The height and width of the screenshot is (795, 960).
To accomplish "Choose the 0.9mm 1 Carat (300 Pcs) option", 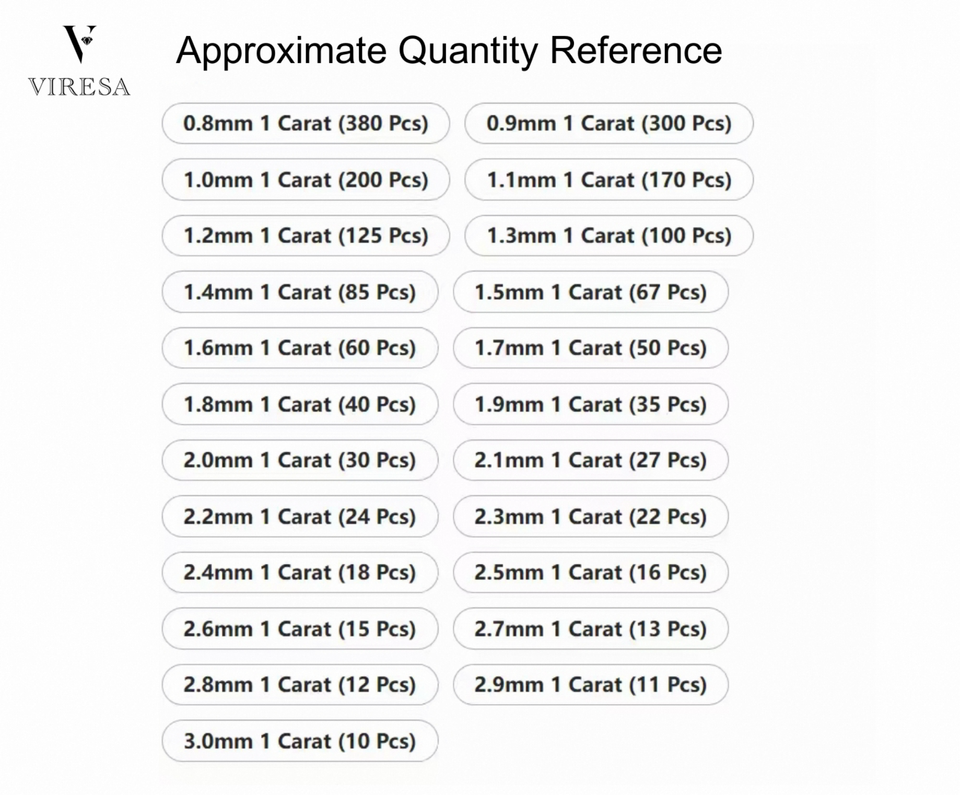I will 608,124.
